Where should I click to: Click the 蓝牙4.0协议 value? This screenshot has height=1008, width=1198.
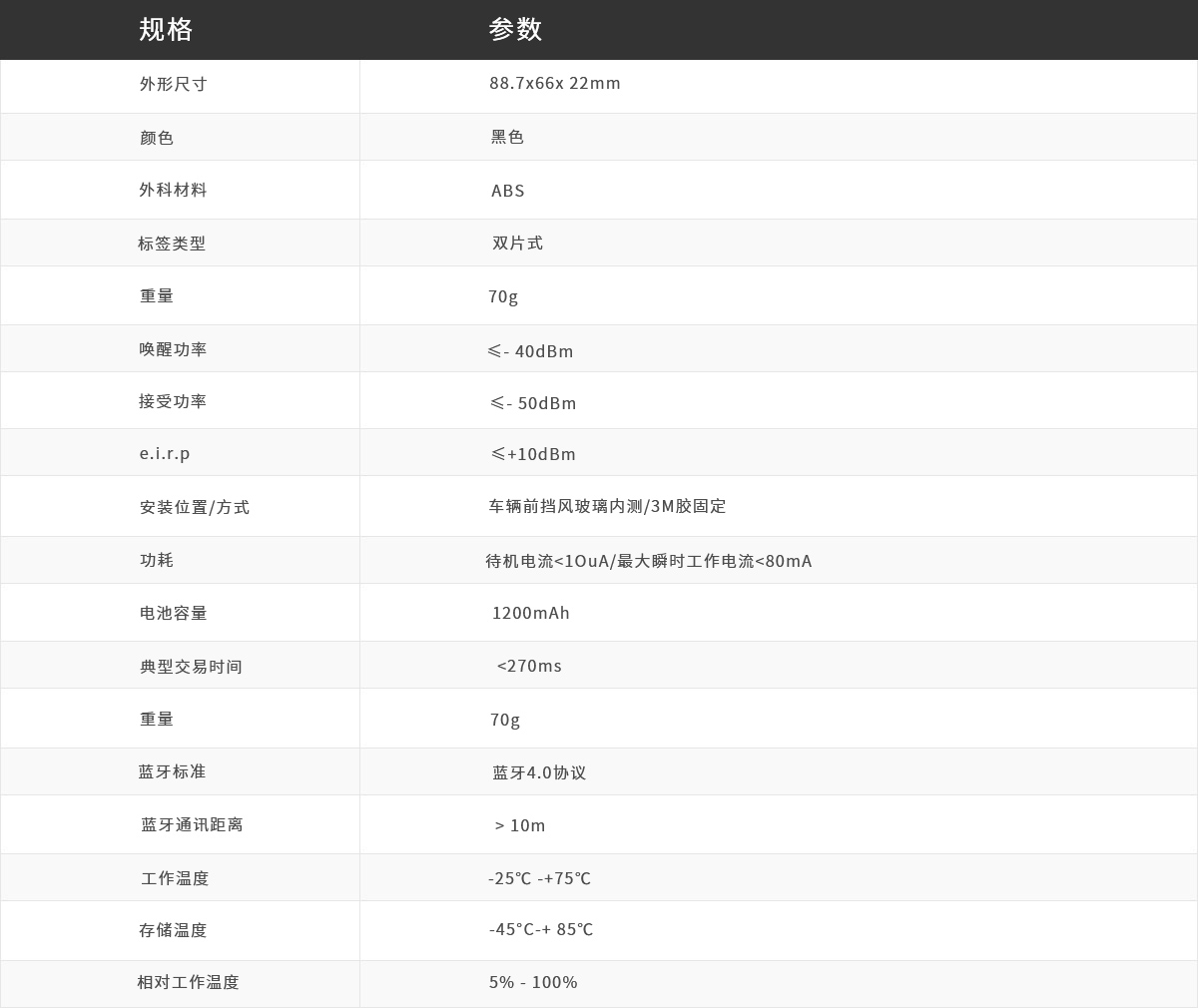tap(539, 772)
